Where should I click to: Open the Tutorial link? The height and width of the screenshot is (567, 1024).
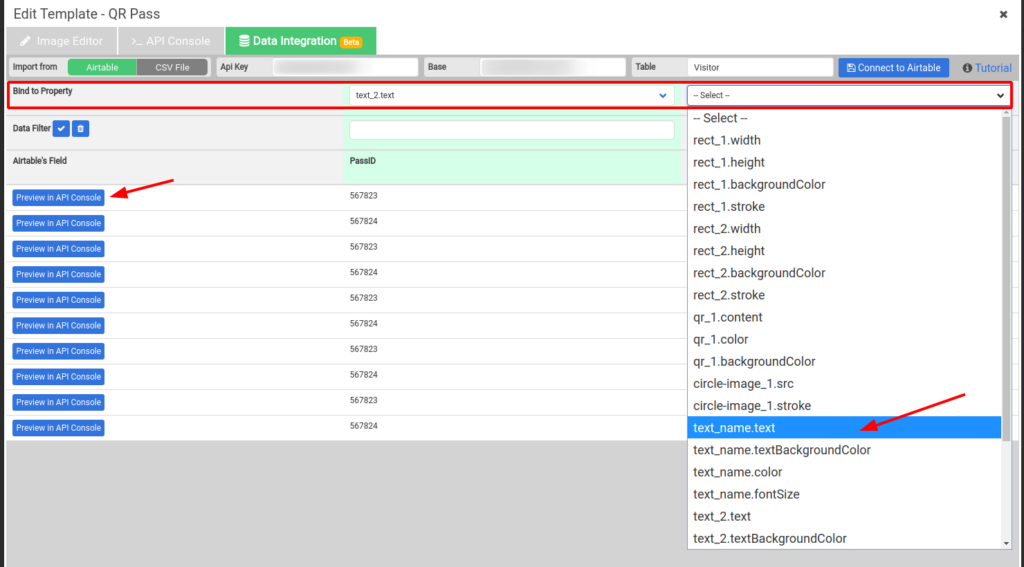(x=987, y=68)
